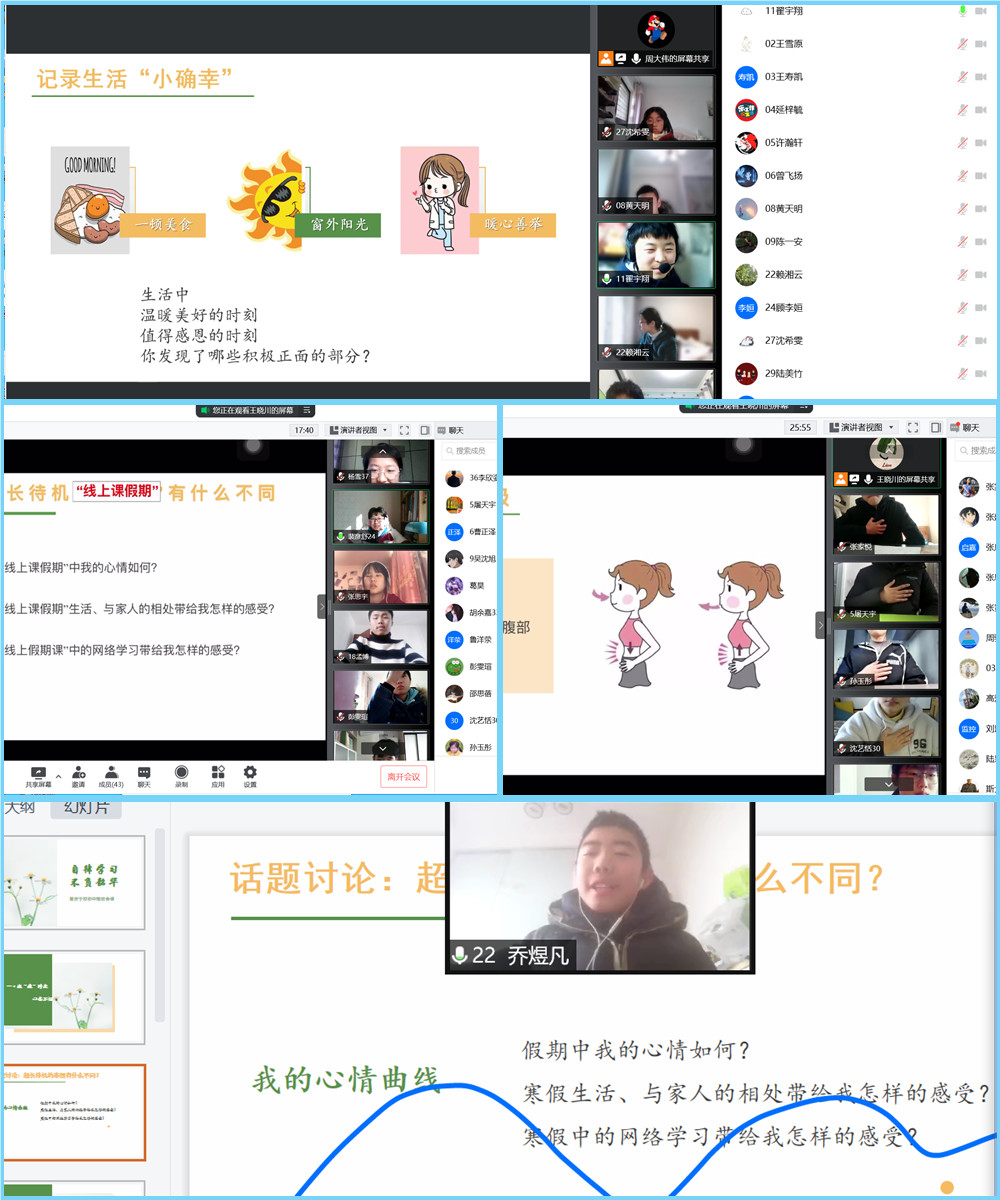Collapse video strip arrow in 17:40 window
Viewport: 1000px width, 1200px height.
pyautogui.click(x=322, y=606)
